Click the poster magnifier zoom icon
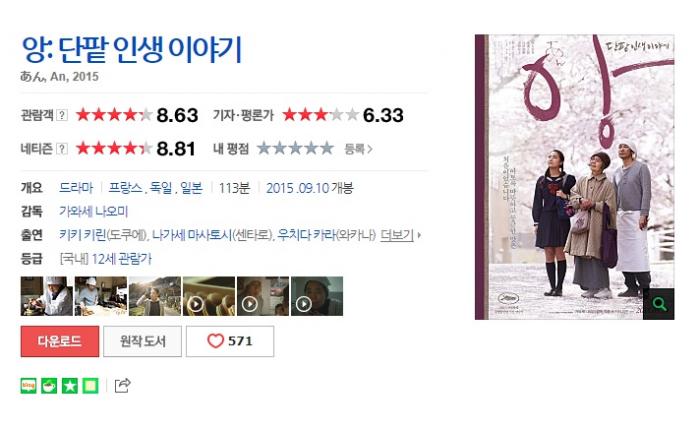Screen dimensions: 700x431 tap(659, 304)
